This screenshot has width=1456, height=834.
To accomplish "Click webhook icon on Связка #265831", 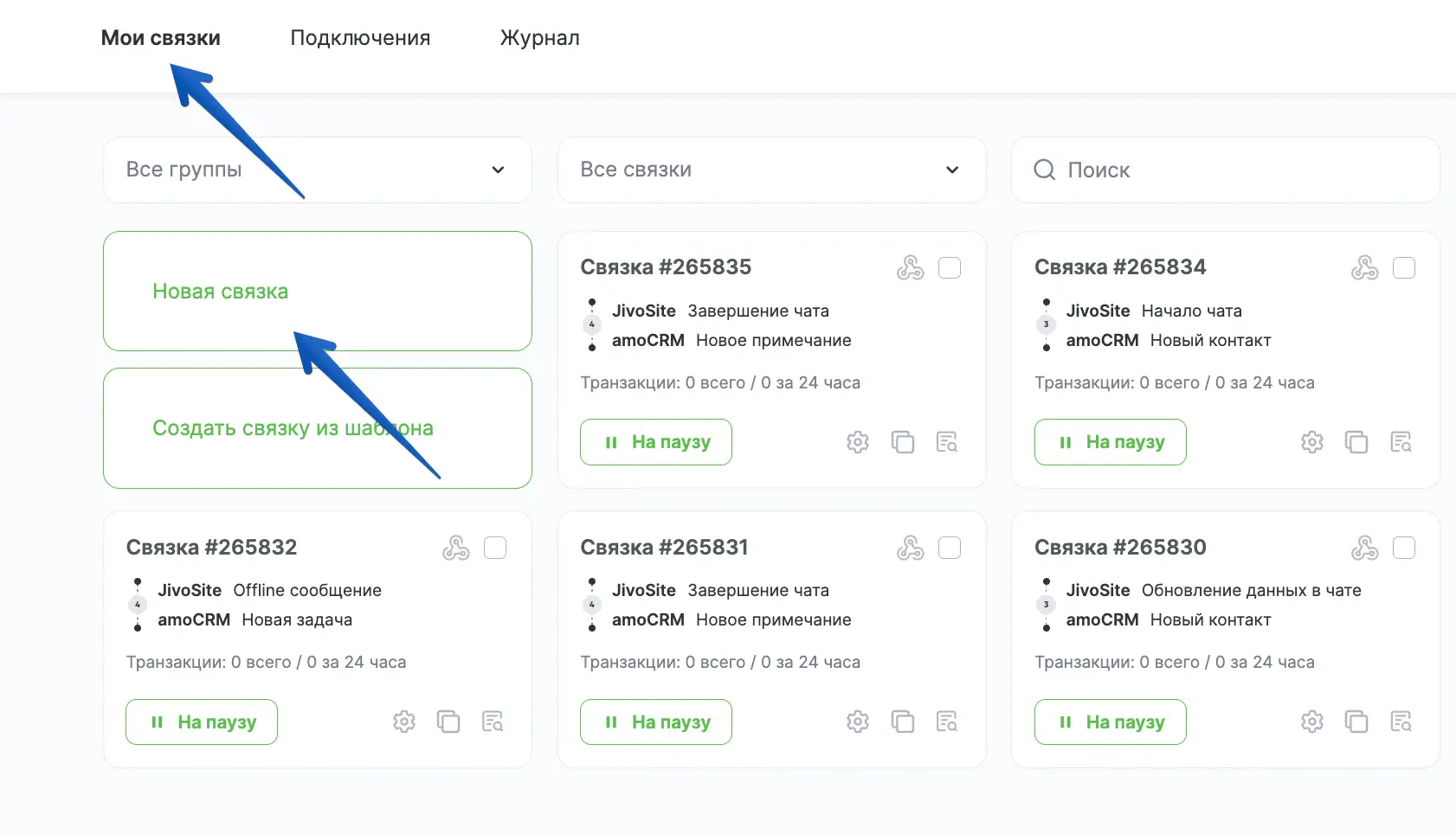I will coord(910,548).
